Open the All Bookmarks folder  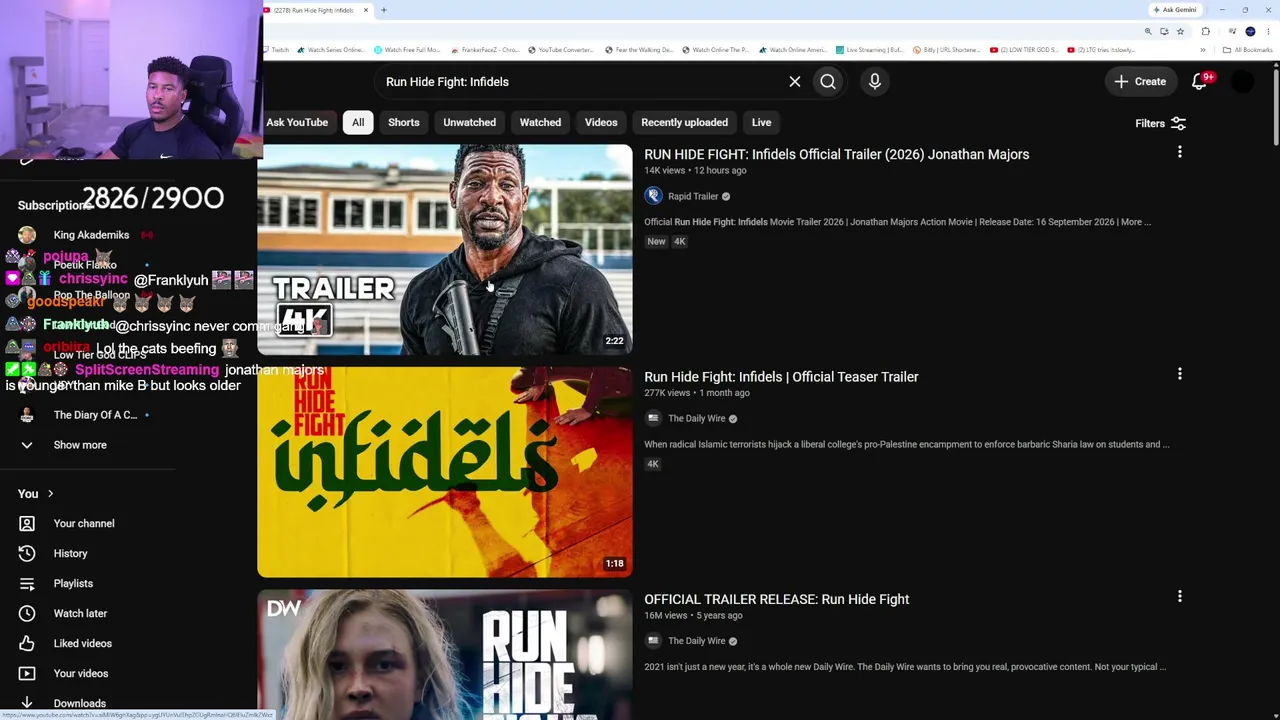(x=1247, y=50)
